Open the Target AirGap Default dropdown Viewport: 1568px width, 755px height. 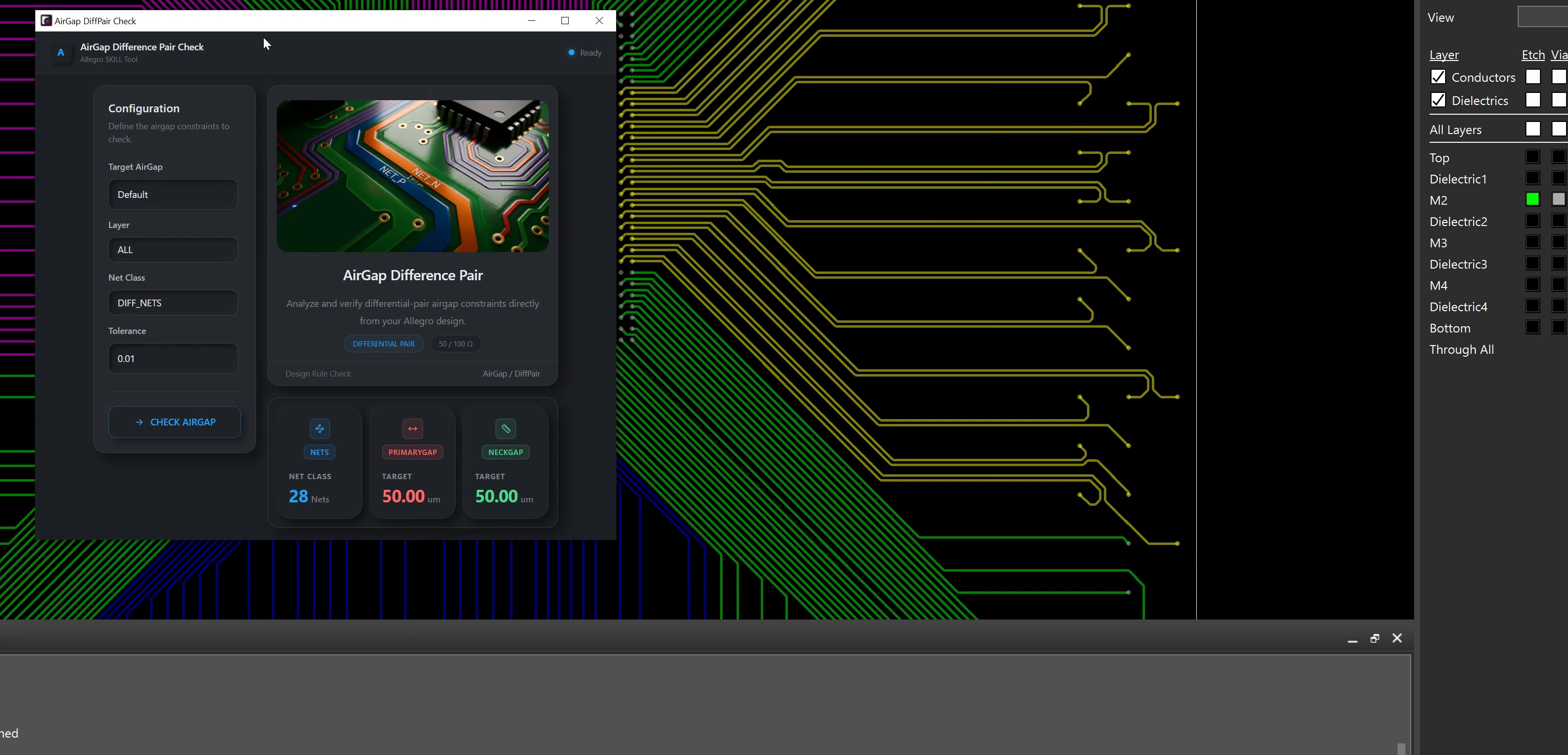coord(173,194)
